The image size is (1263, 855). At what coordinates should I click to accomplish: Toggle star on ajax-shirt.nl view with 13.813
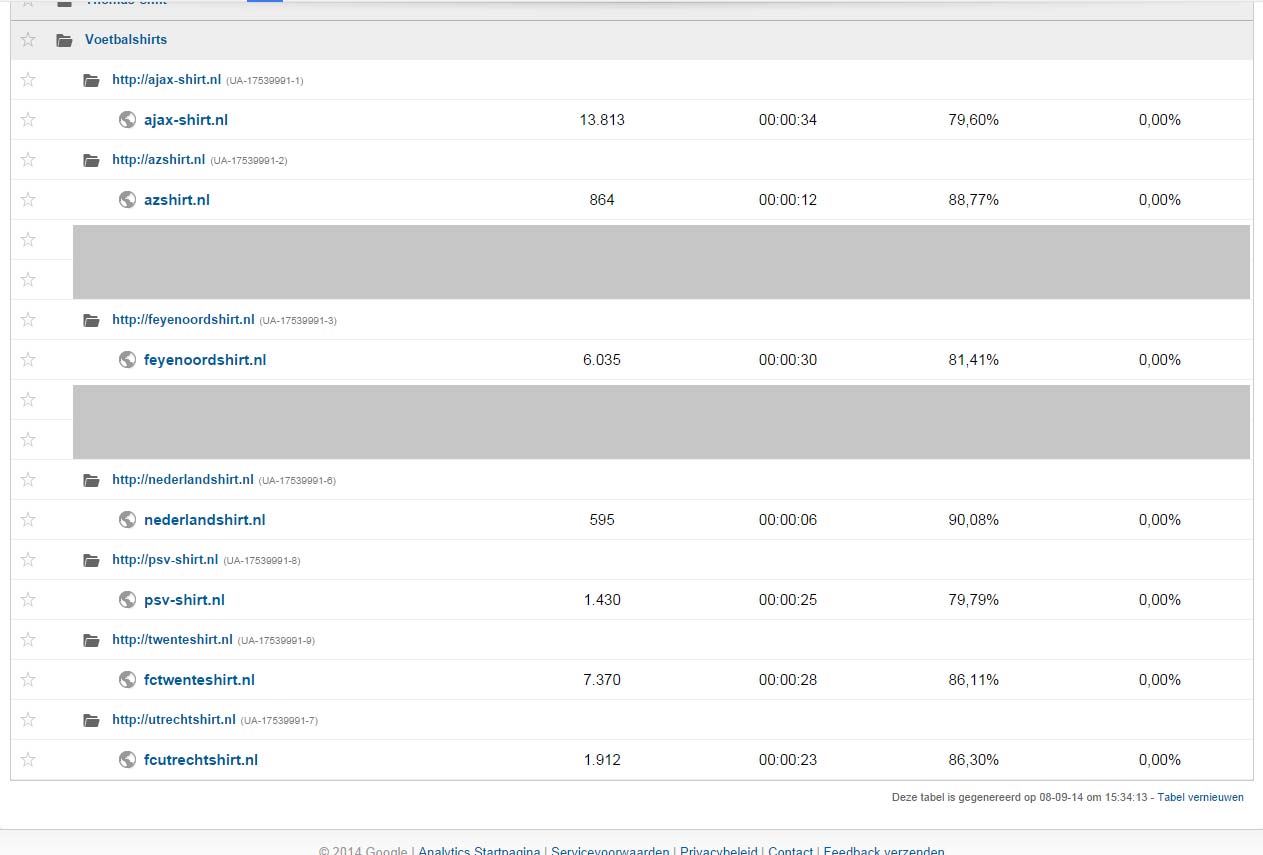28,120
